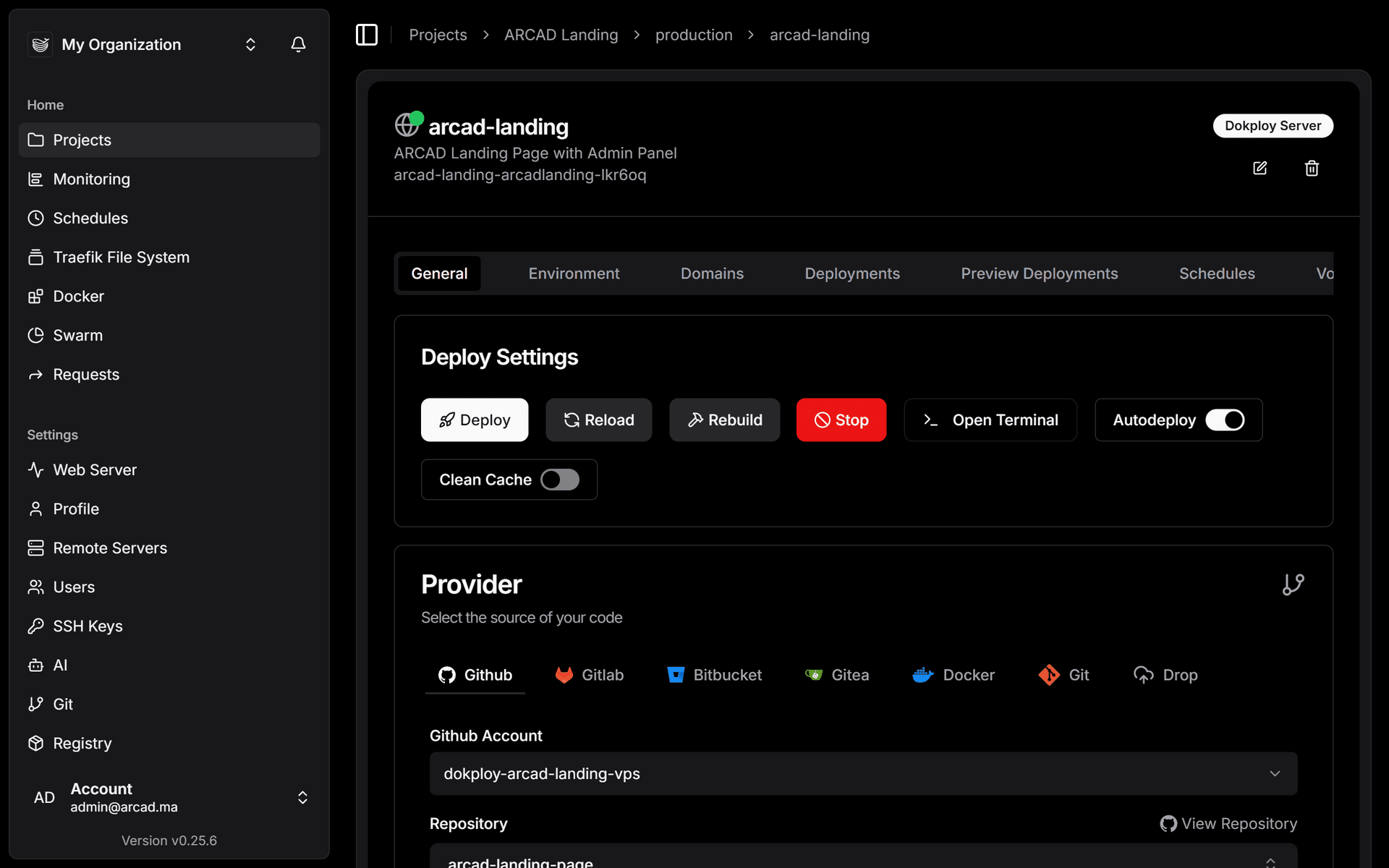Click the trash delete application icon
Image resolution: width=1389 pixels, height=868 pixels.
coord(1312,169)
